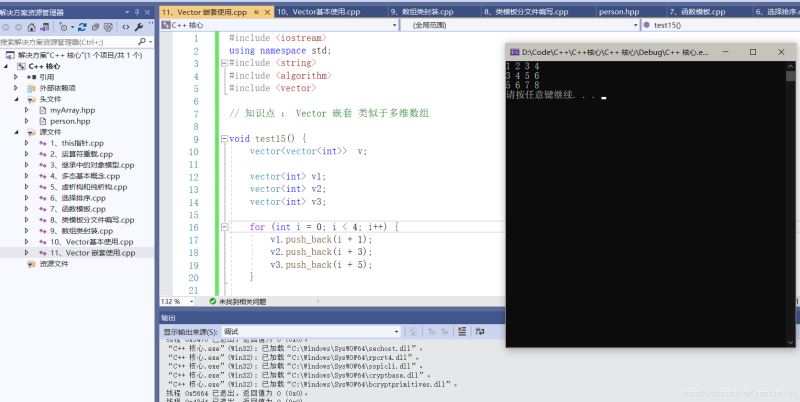800x402 pixels.
Task: Click the 输出 Output panel title
Action: pos(168,318)
